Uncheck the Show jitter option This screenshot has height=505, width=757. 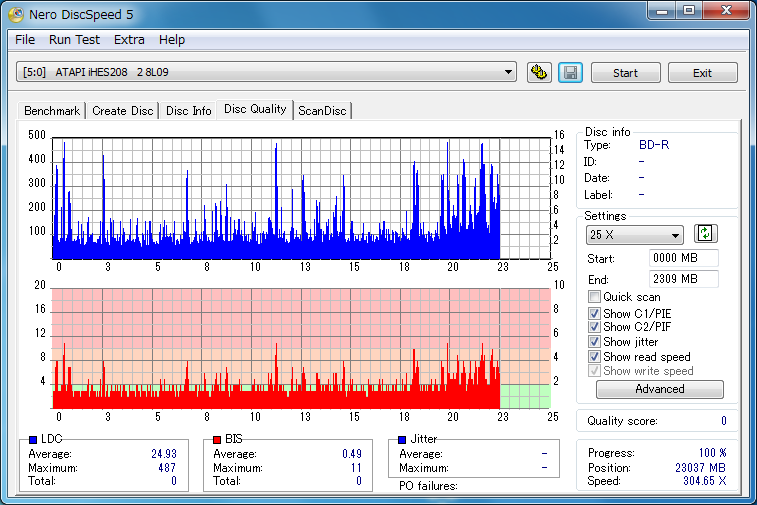pyautogui.click(x=594, y=342)
